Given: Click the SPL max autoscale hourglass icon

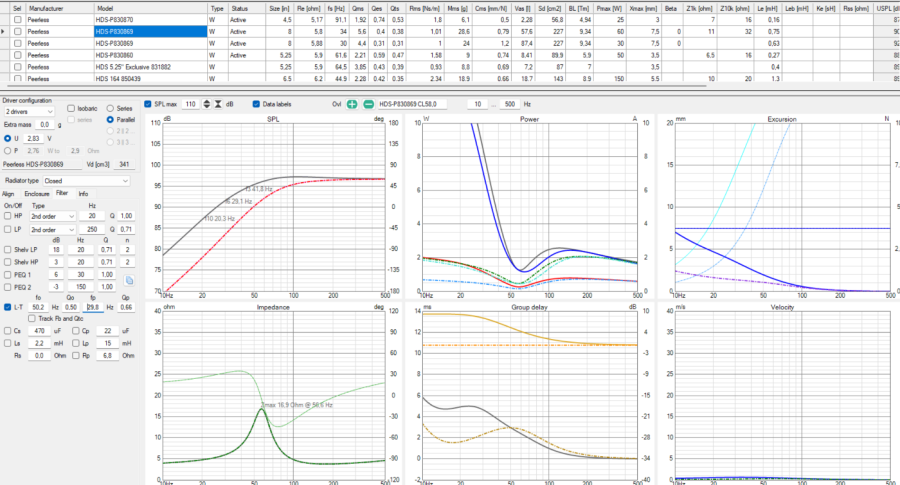Looking at the screenshot, I should [218, 104].
